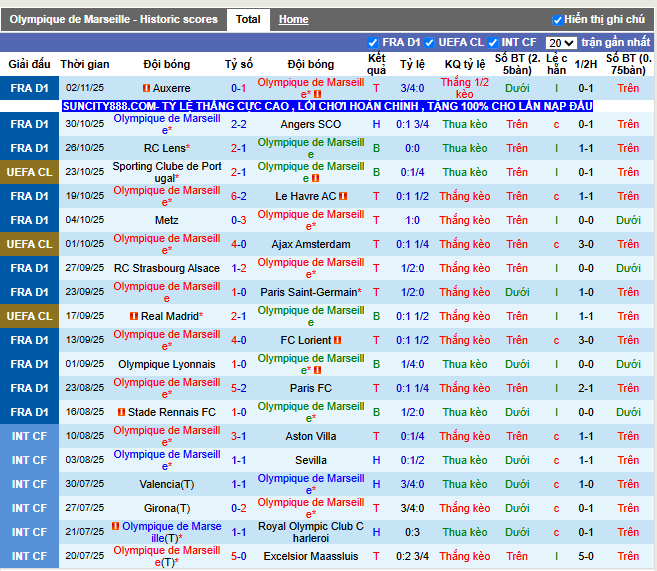Open Sevilla team link
Screen dimensions: 657x571
[x=310, y=460]
